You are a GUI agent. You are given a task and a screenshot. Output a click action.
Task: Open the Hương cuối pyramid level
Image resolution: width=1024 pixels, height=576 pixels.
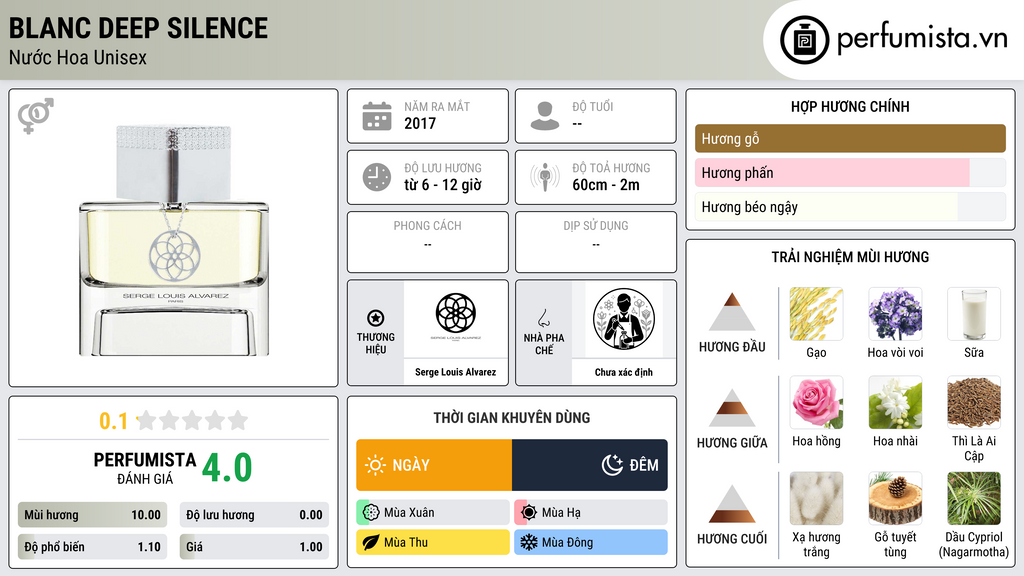point(732,516)
